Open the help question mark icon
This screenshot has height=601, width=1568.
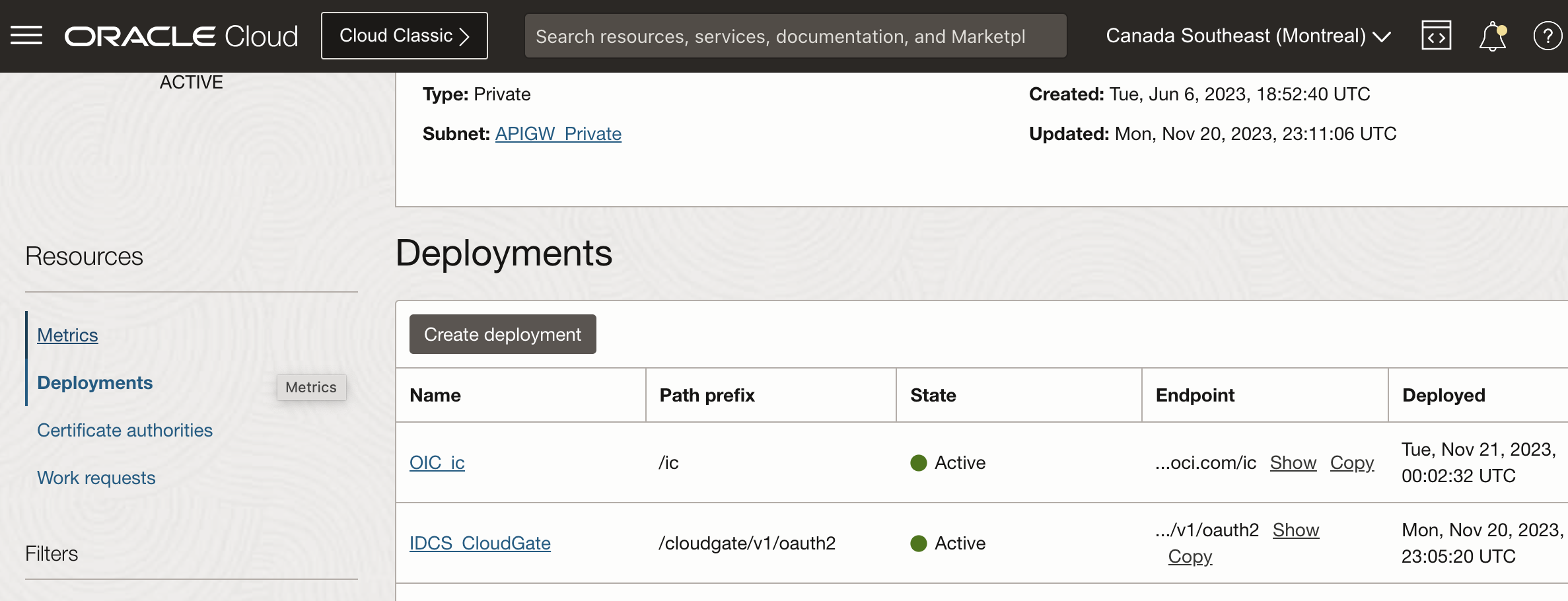1547,36
